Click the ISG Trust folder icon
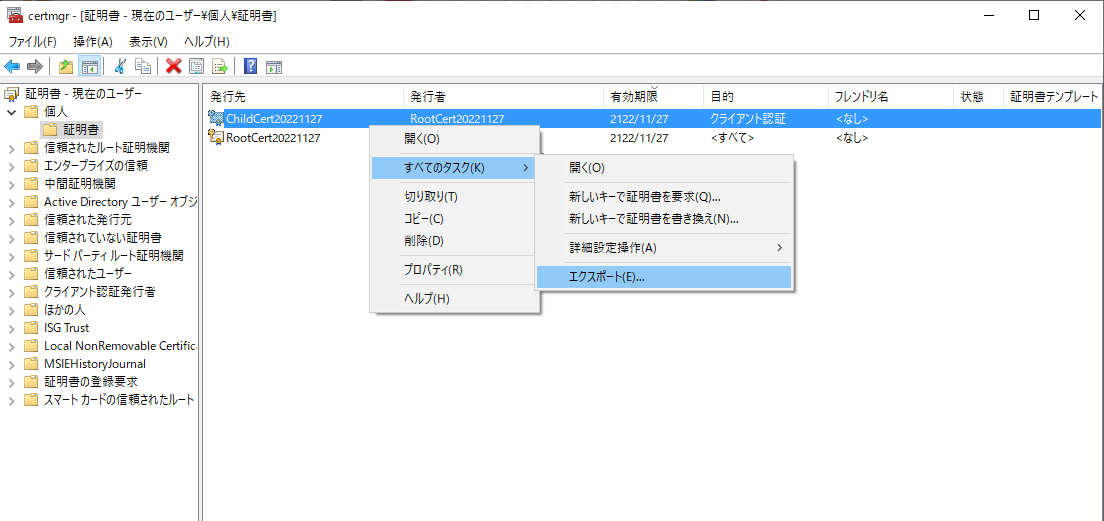This screenshot has height=521, width=1104. [x=30, y=328]
